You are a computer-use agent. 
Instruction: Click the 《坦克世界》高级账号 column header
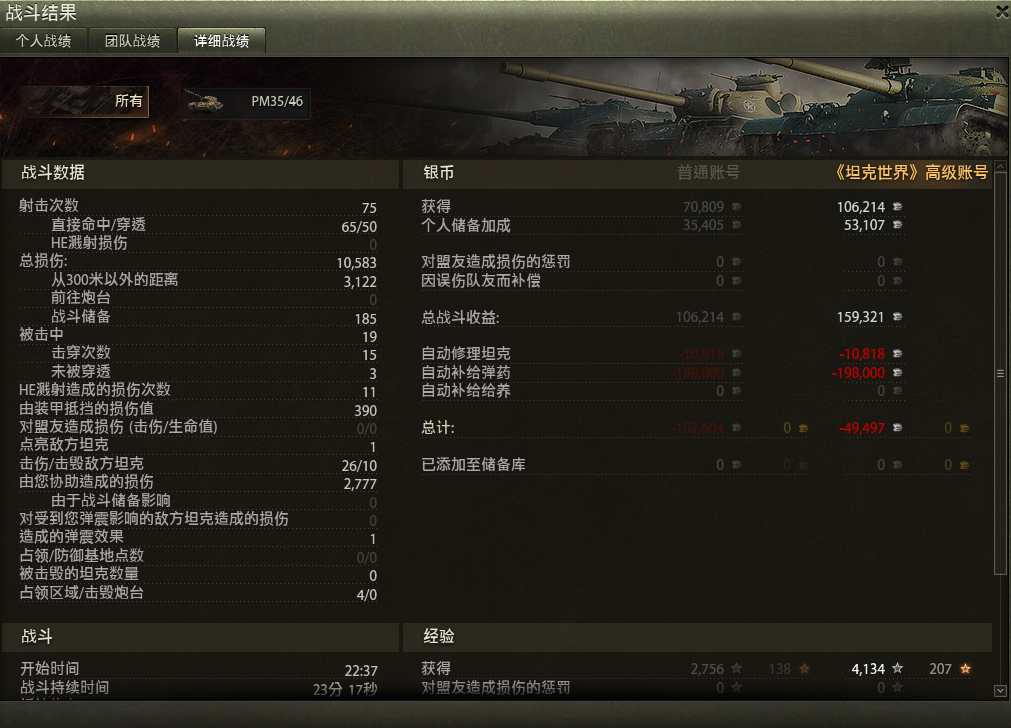coord(911,173)
